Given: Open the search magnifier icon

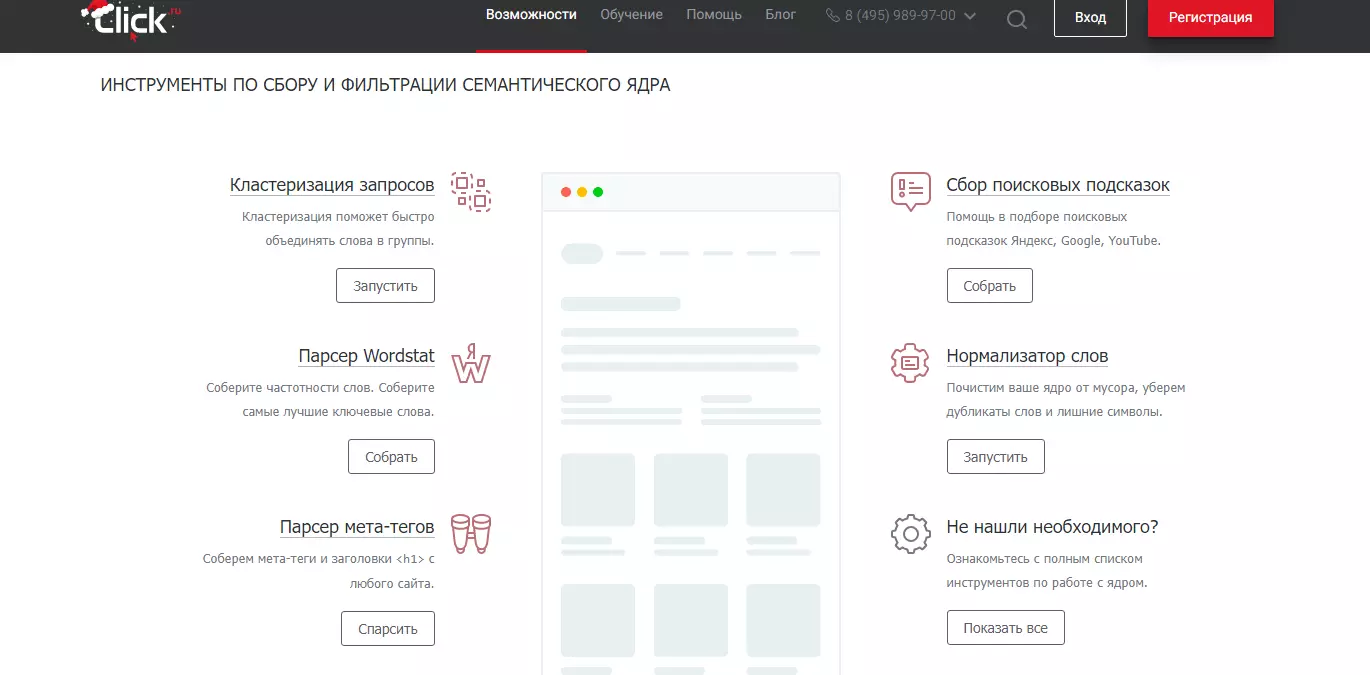Looking at the screenshot, I should (1017, 19).
